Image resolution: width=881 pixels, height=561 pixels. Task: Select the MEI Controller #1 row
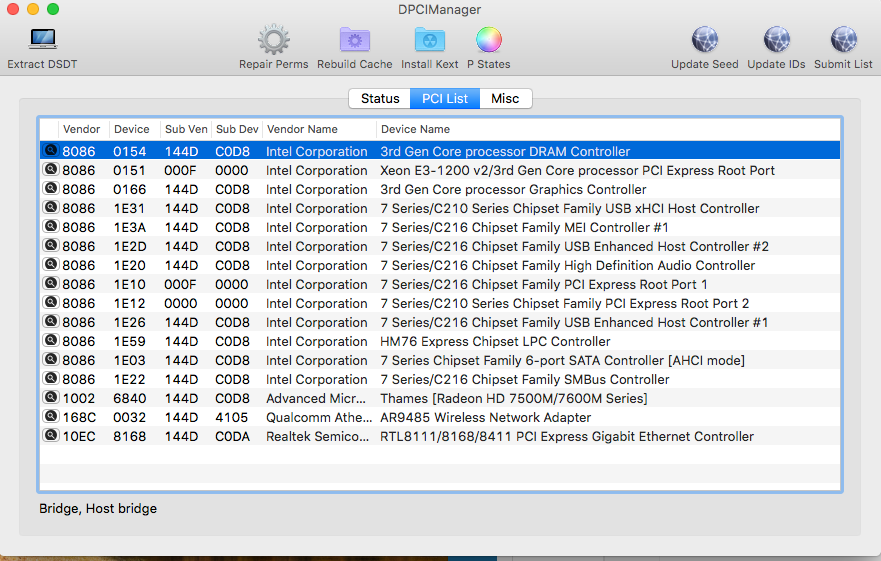(440, 227)
